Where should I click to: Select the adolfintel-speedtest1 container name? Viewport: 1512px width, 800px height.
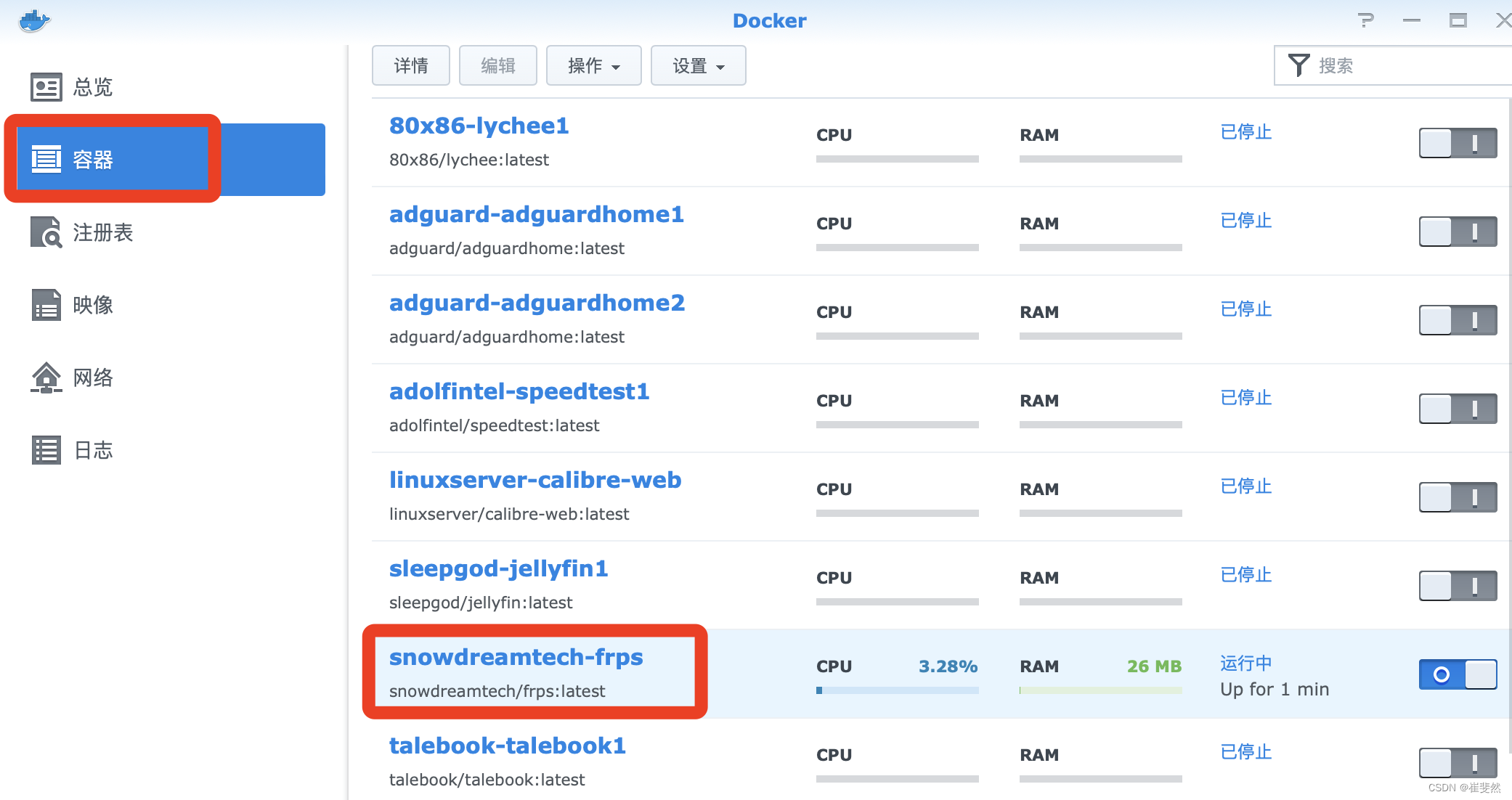519,391
